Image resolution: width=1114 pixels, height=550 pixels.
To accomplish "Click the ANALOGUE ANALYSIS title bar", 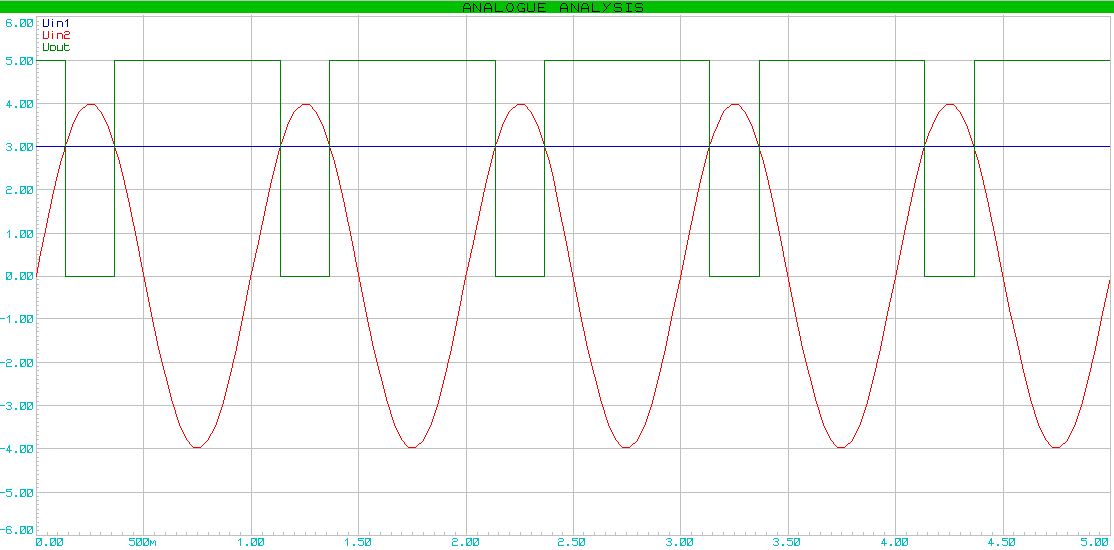I will tap(557, 7).
